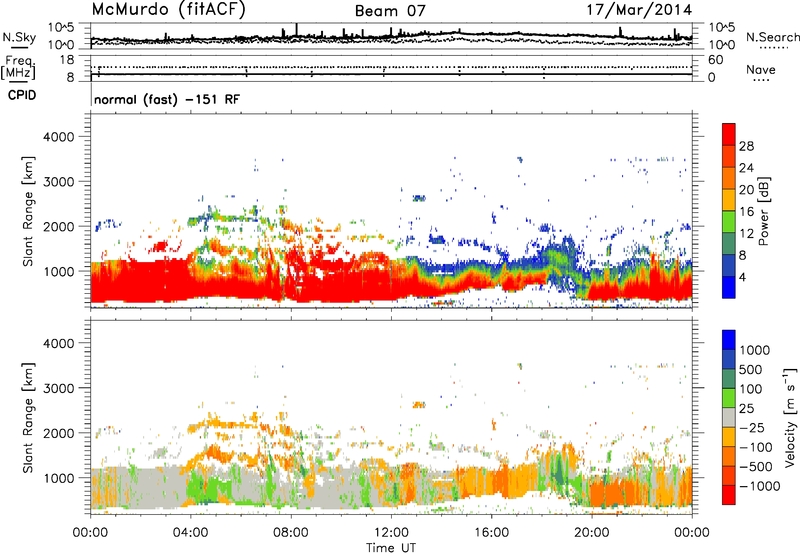Viewport: 800px width, 554px height.
Task: Click the 'Time UT' axis title
Action: click(391, 548)
